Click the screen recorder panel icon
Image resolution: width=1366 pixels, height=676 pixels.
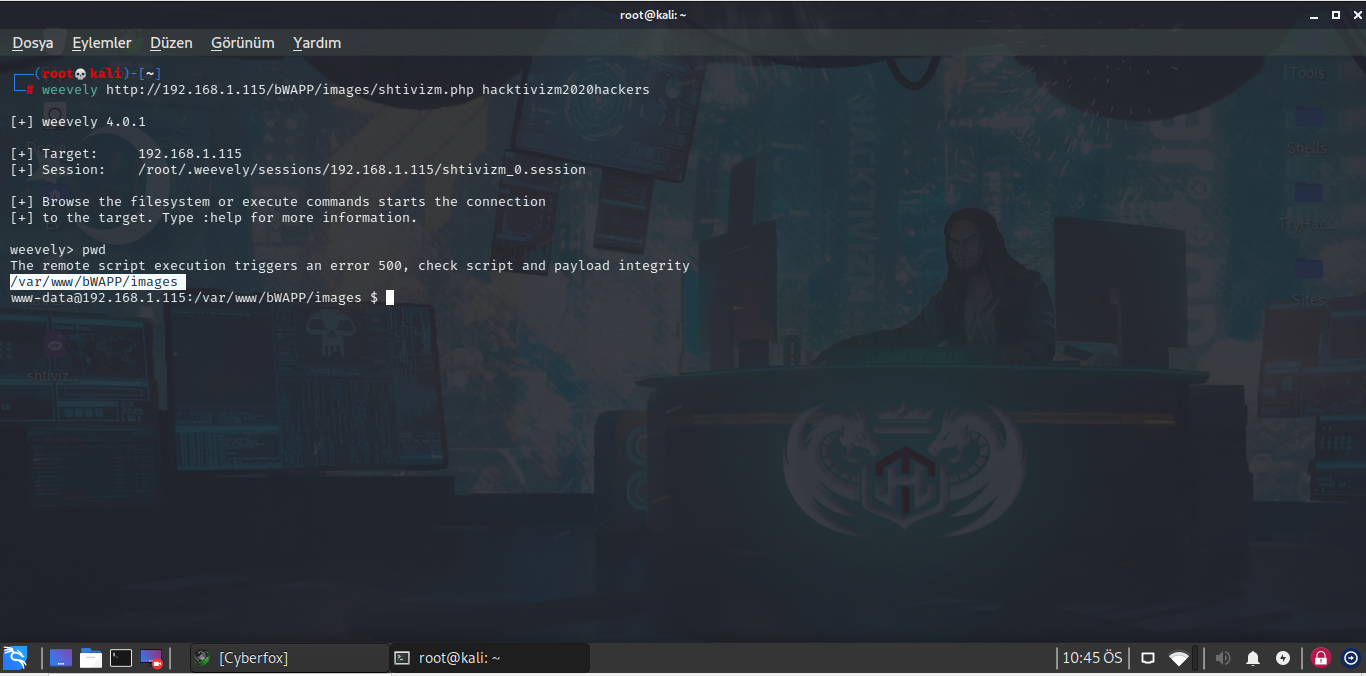click(151, 657)
